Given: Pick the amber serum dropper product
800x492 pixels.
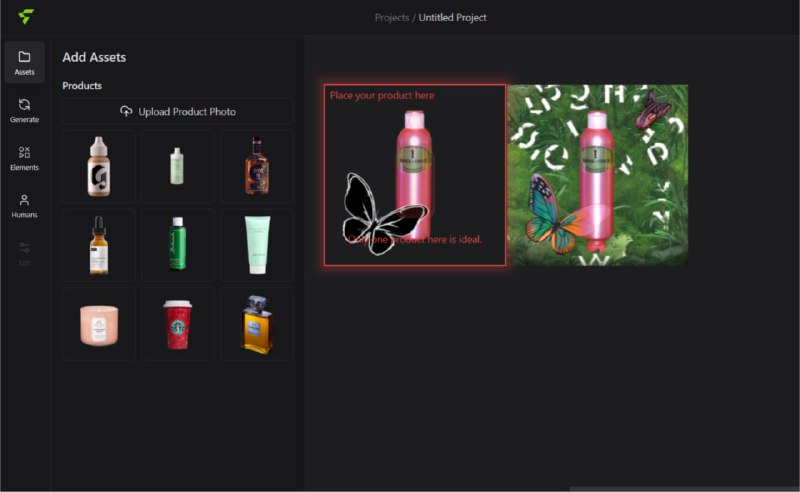Looking at the screenshot, I should (98, 245).
